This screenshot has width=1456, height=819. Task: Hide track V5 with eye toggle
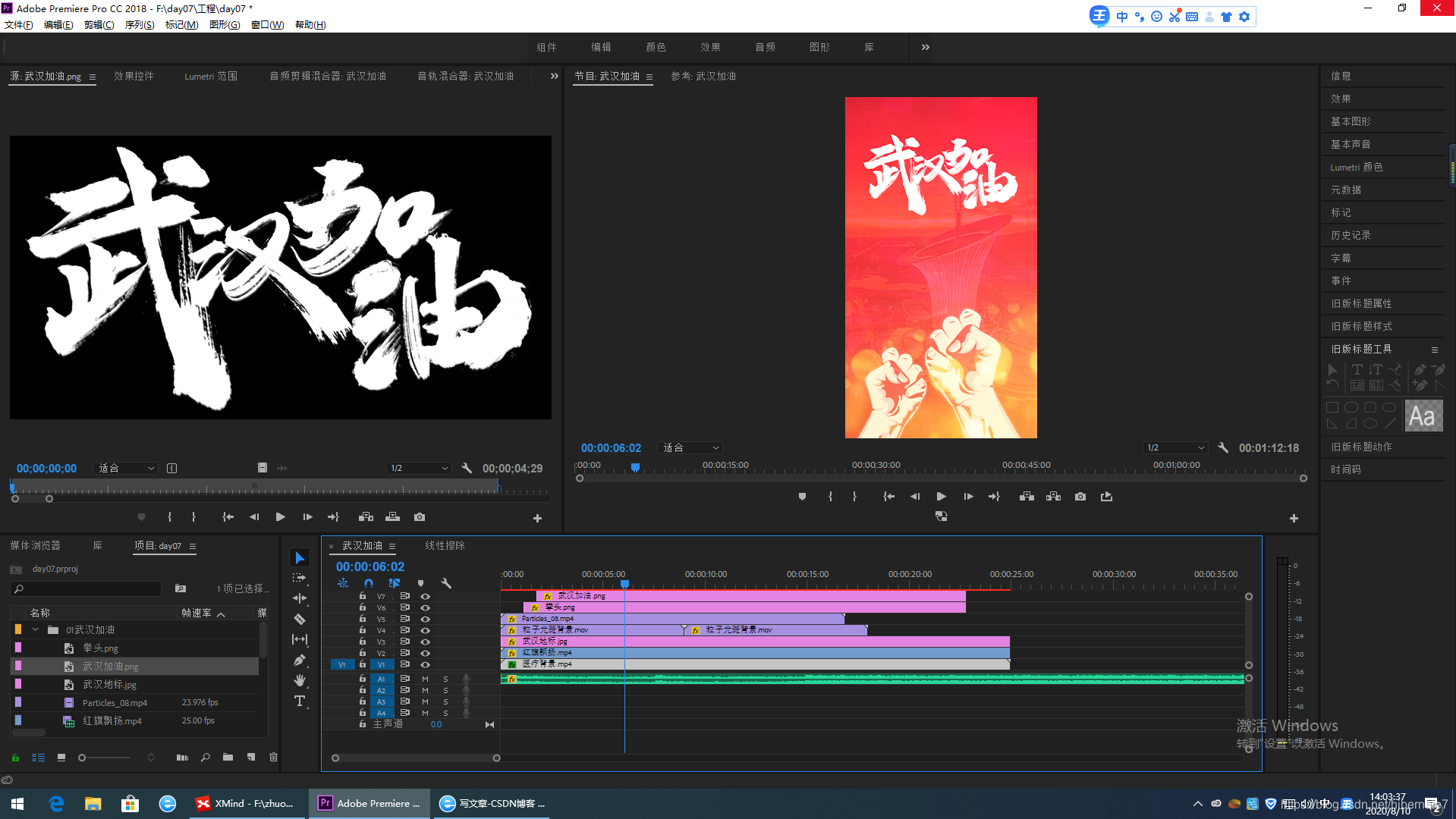pos(425,619)
